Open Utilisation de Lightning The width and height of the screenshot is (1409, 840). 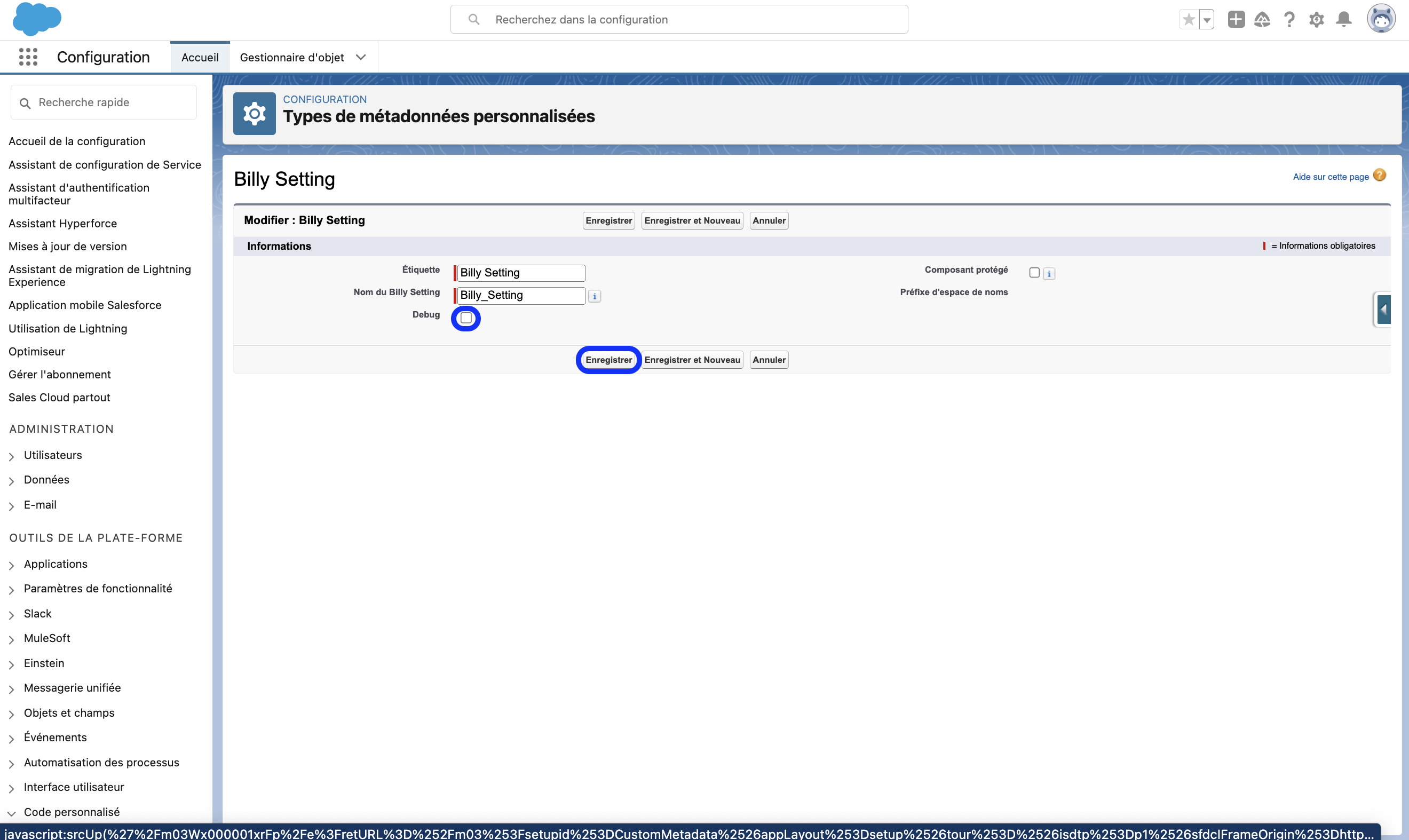point(68,329)
